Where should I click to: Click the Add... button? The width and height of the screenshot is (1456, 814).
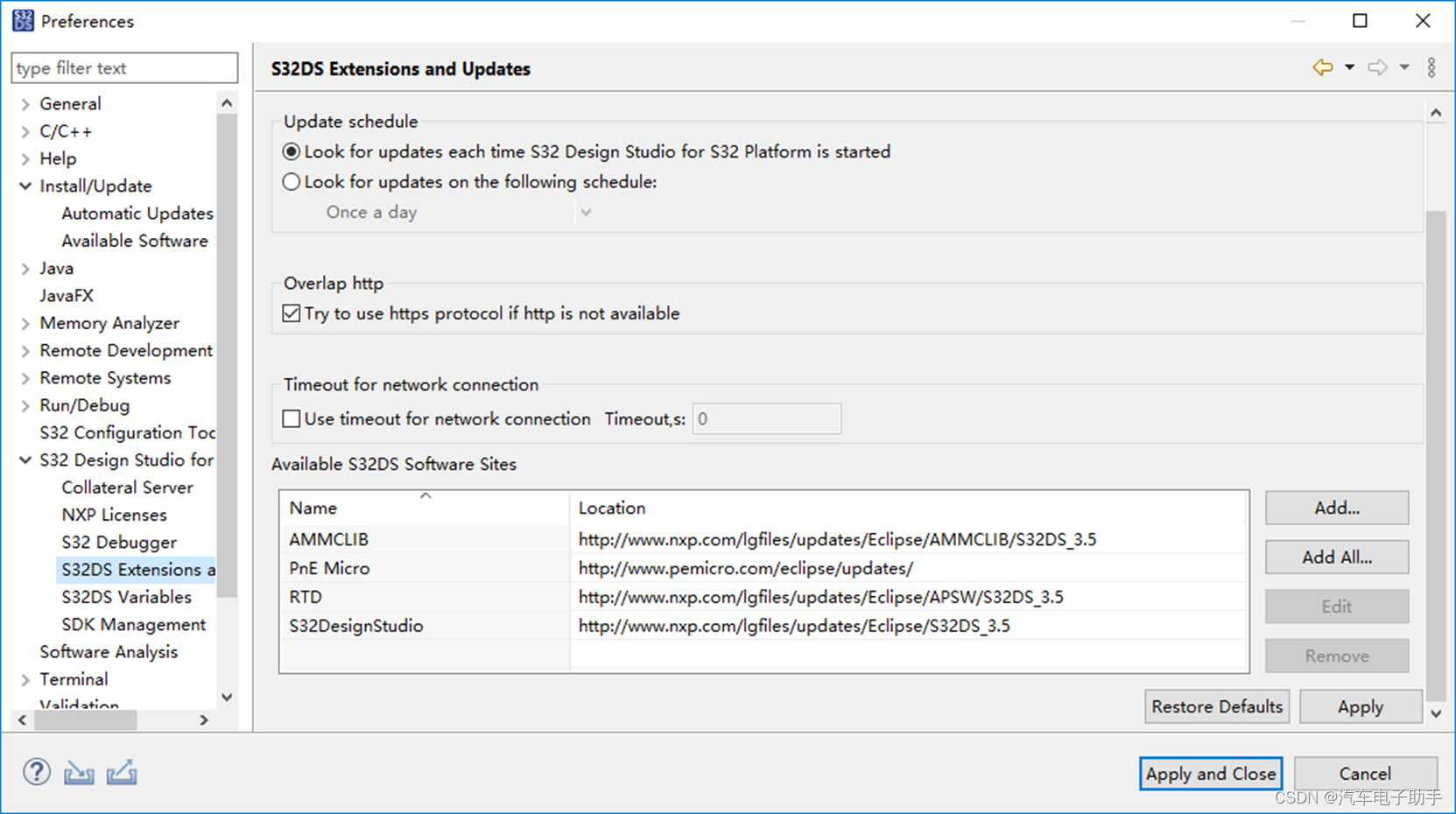coord(1337,508)
